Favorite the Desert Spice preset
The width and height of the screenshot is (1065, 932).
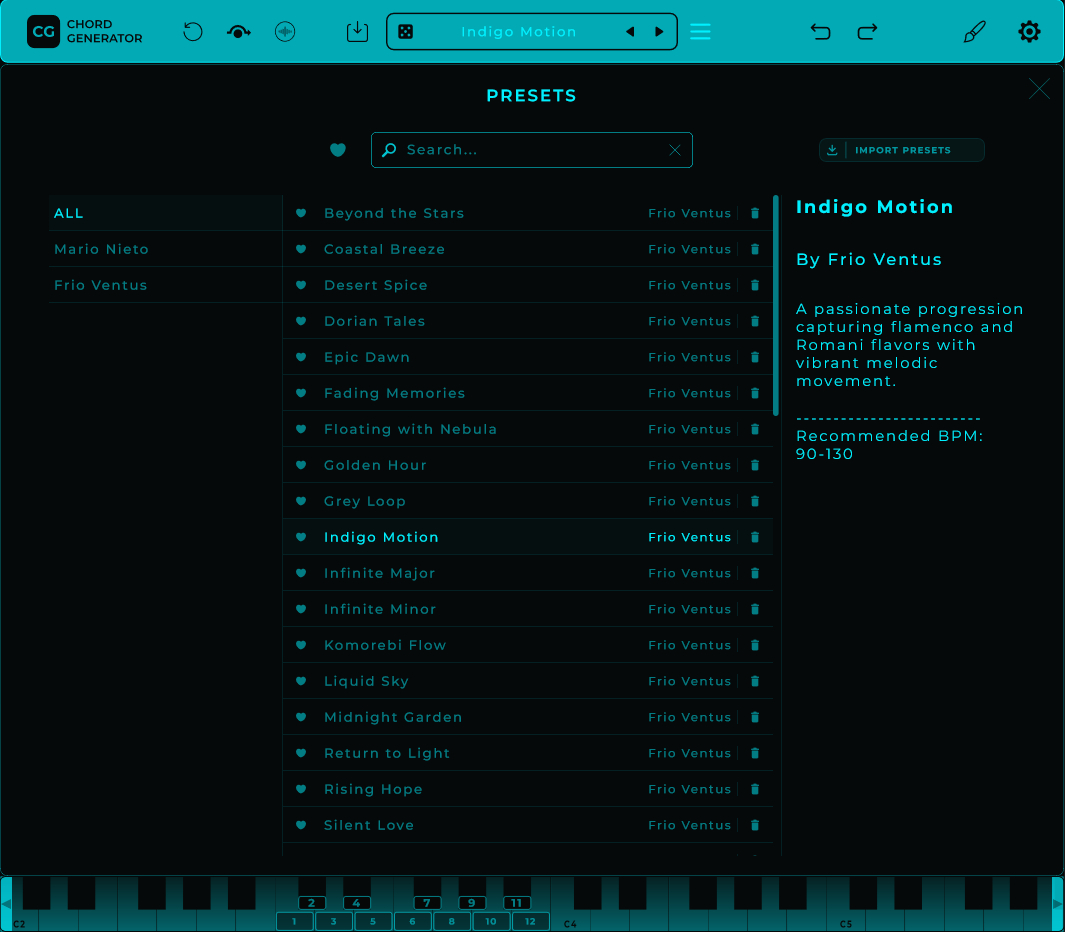coord(301,285)
